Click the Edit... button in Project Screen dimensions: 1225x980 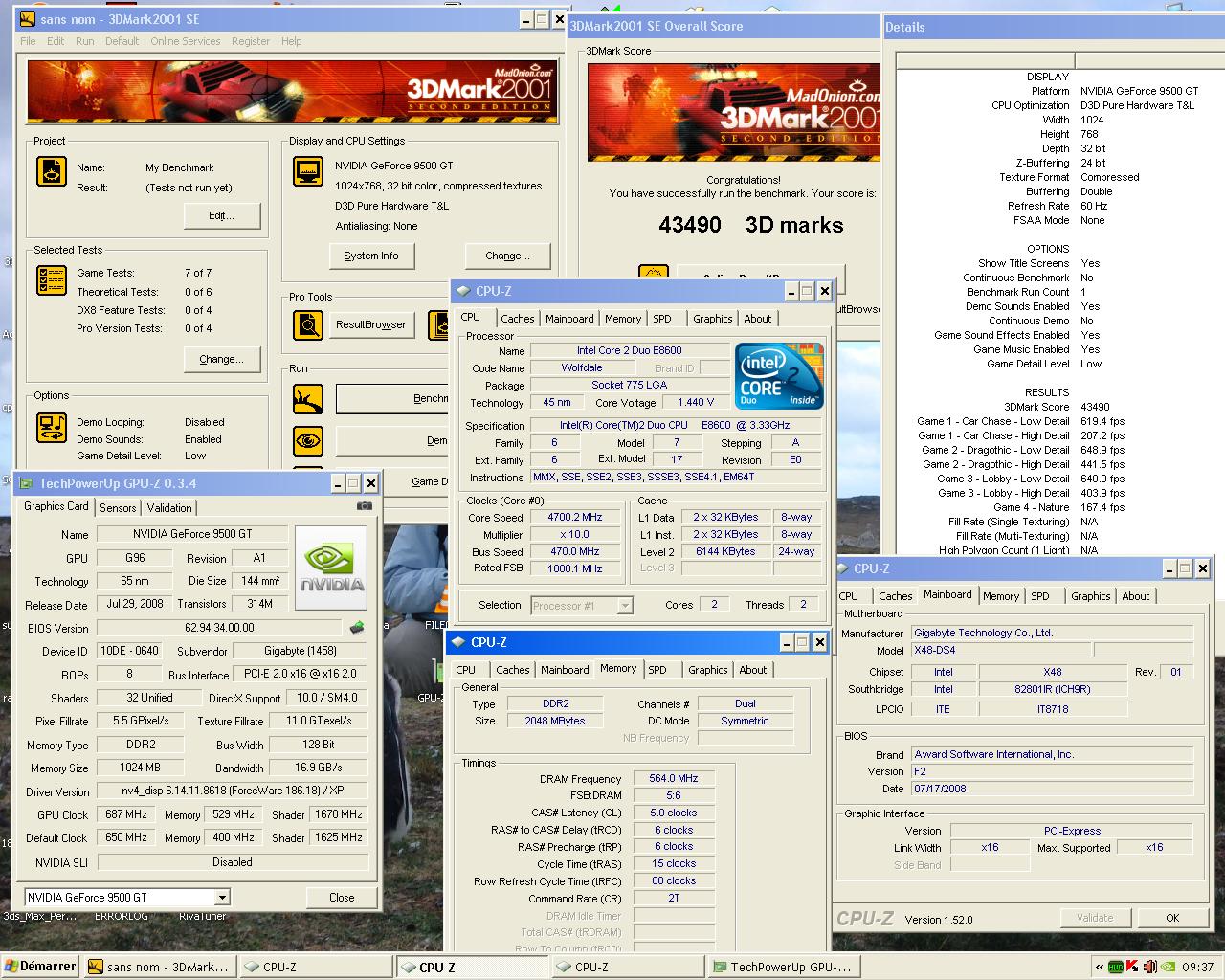222,215
